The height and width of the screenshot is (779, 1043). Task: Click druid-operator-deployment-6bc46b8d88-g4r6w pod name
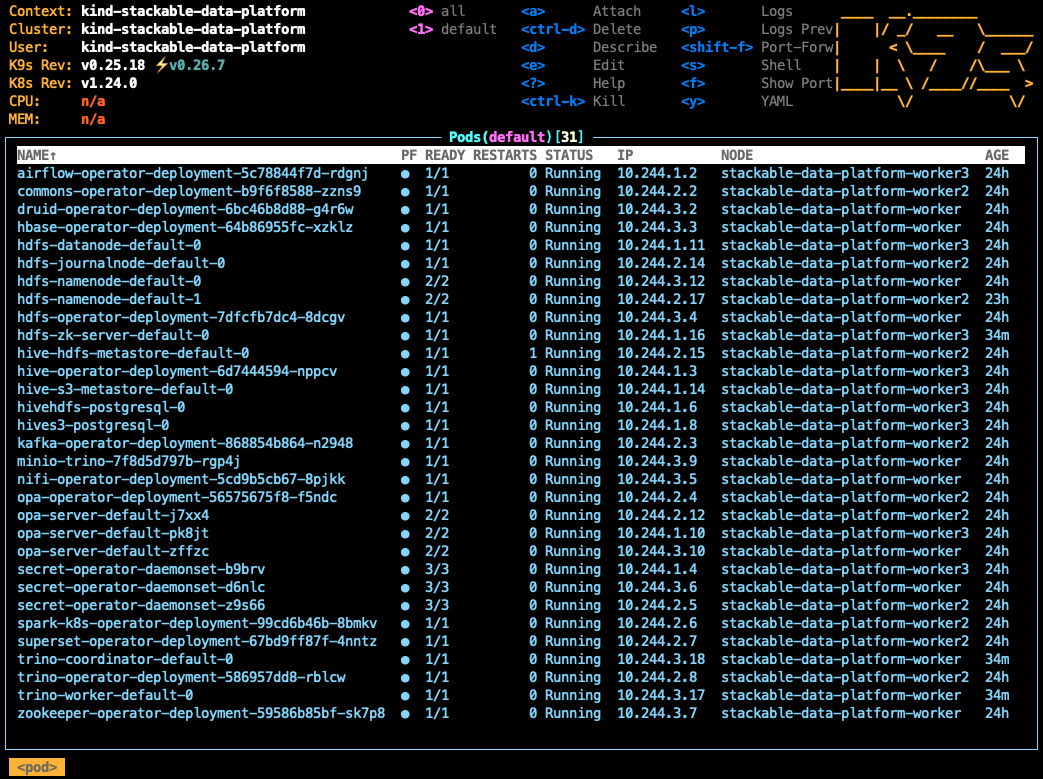(x=186, y=209)
